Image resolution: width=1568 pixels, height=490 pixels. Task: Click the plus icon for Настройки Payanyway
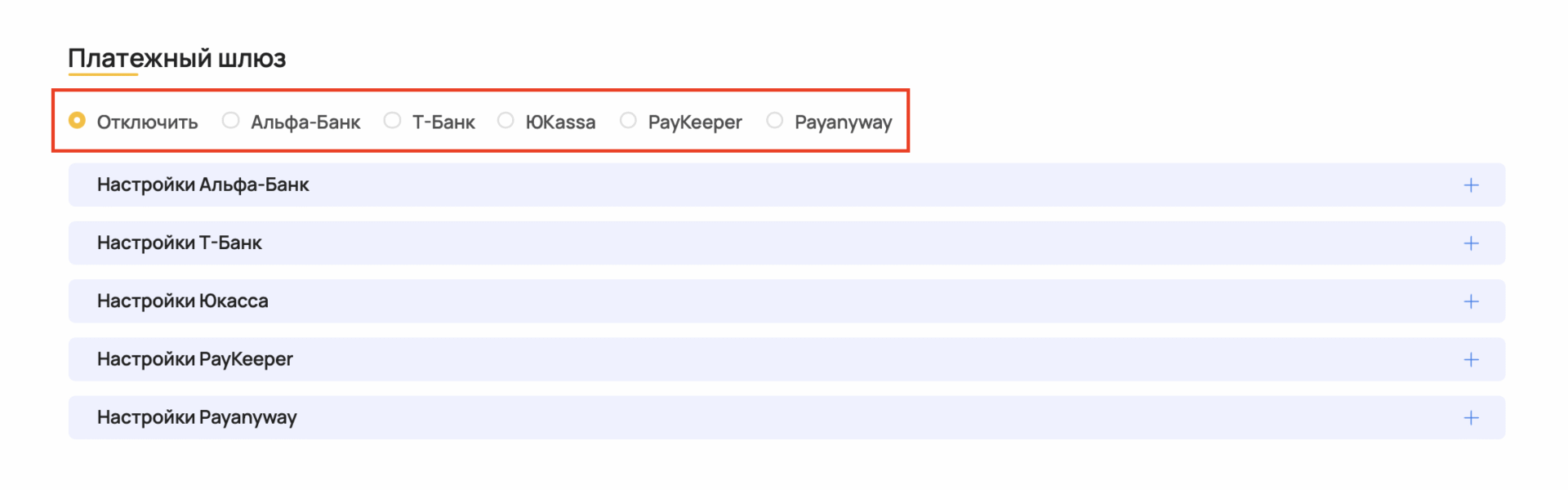tap(1471, 418)
